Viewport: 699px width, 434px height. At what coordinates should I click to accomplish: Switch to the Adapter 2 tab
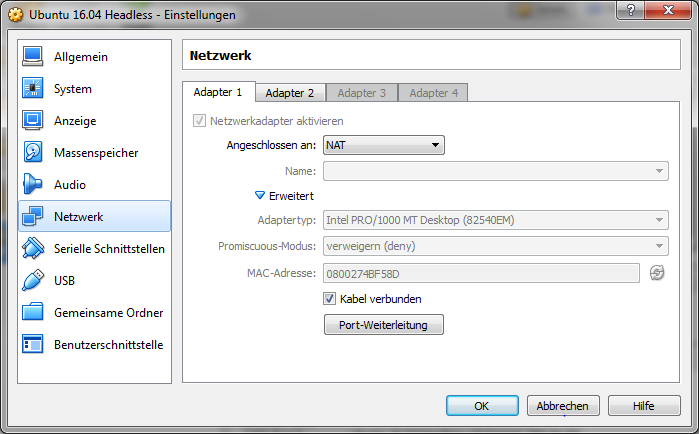(x=290, y=93)
